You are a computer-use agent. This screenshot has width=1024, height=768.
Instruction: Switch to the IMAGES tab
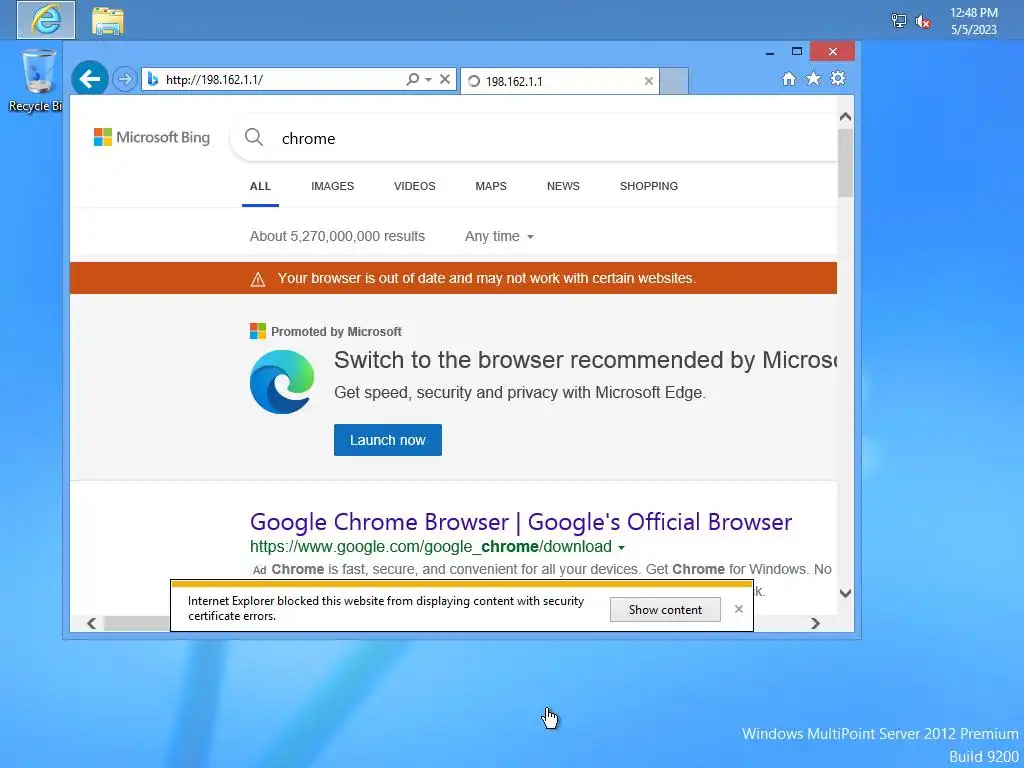(x=332, y=186)
